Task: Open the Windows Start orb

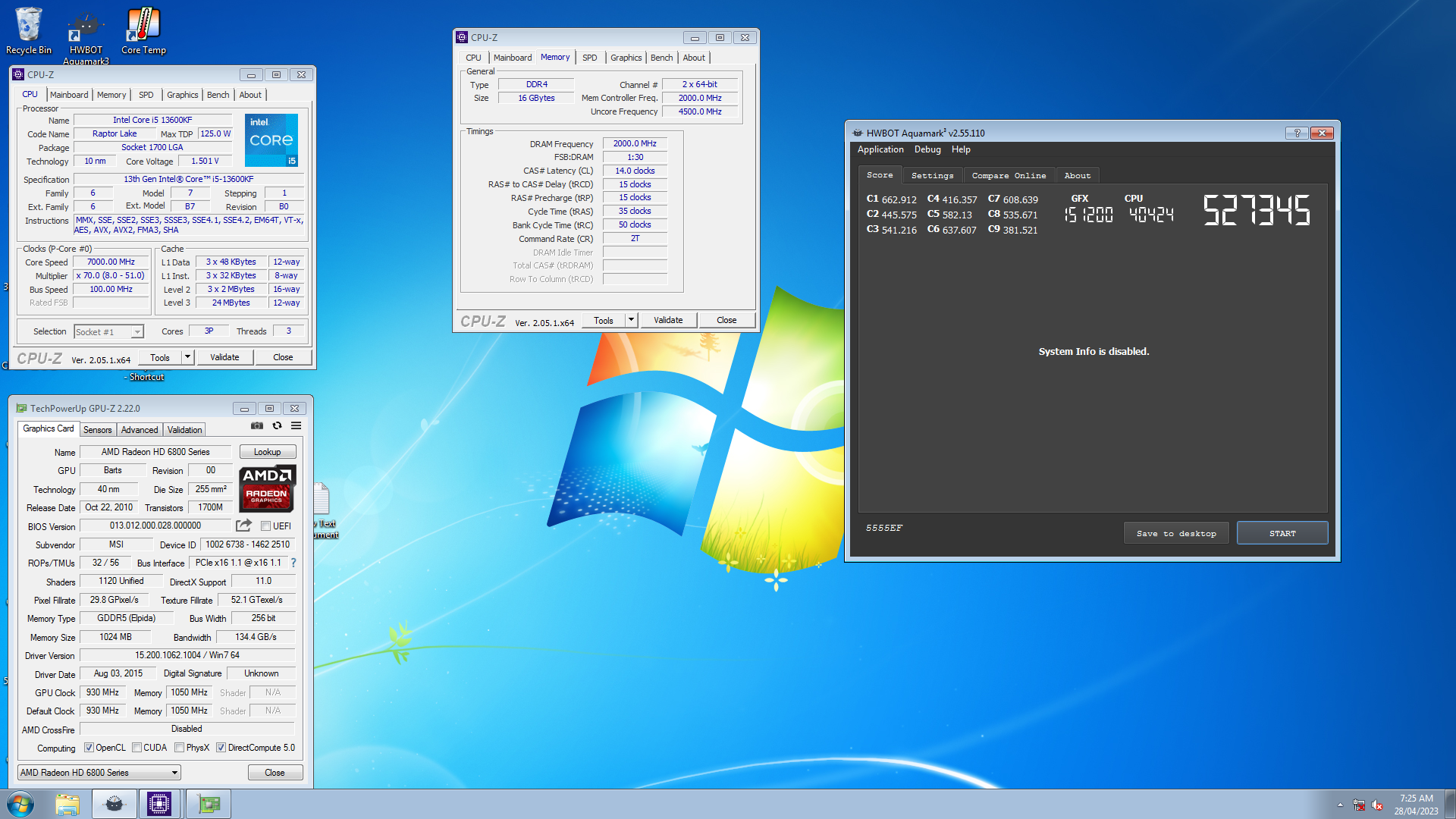Action: [x=20, y=804]
